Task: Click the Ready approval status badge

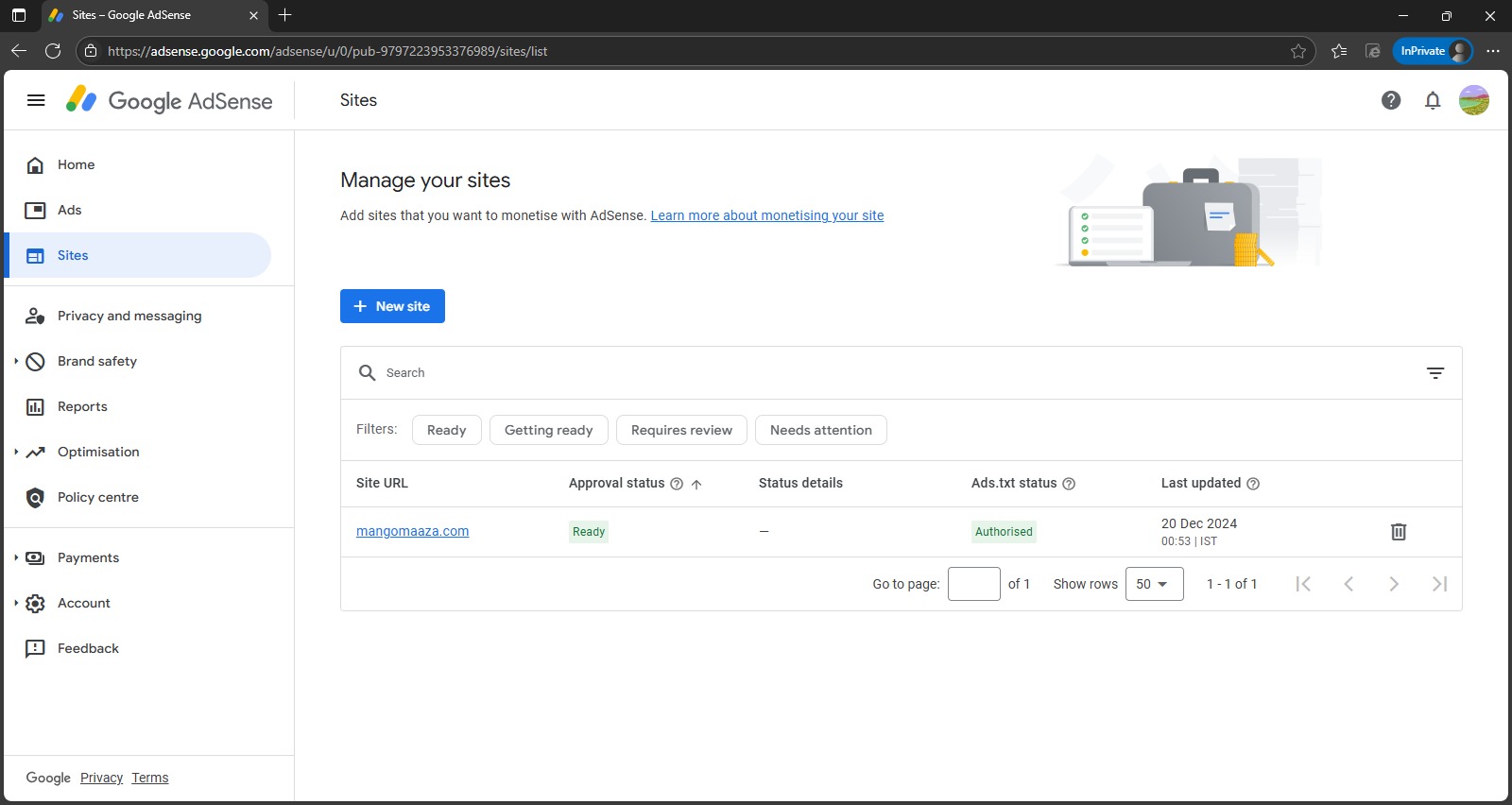Action: pyautogui.click(x=589, y=532)
